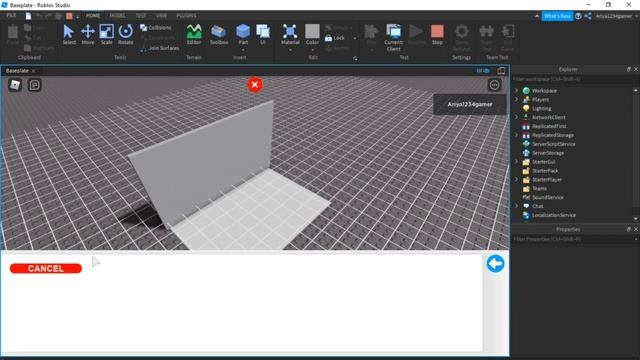Viewport: 640px width, 360px height.
Task: Collapse the ribbon with the up arrow
Action: (x=536, y=16)
